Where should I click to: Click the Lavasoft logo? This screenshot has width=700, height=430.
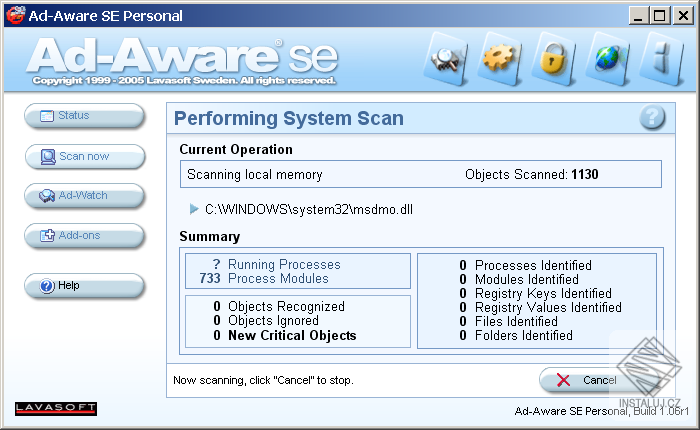(x=56, y=408)
